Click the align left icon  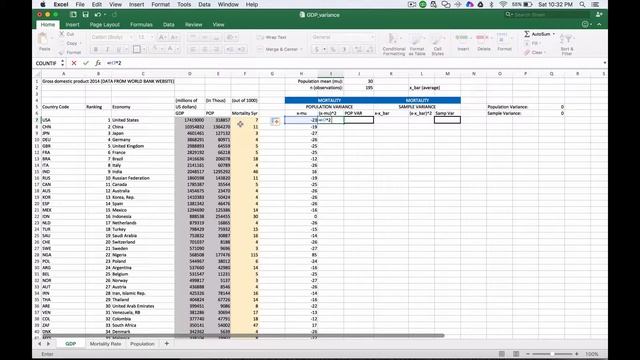click(193, 49)
